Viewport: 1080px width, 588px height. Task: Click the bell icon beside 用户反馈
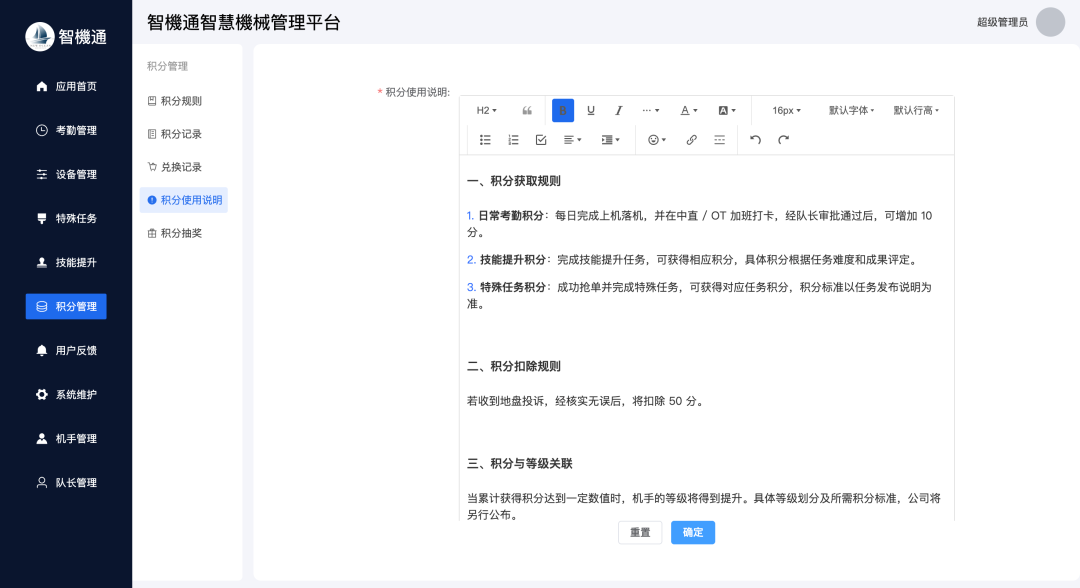pos(42,350)
